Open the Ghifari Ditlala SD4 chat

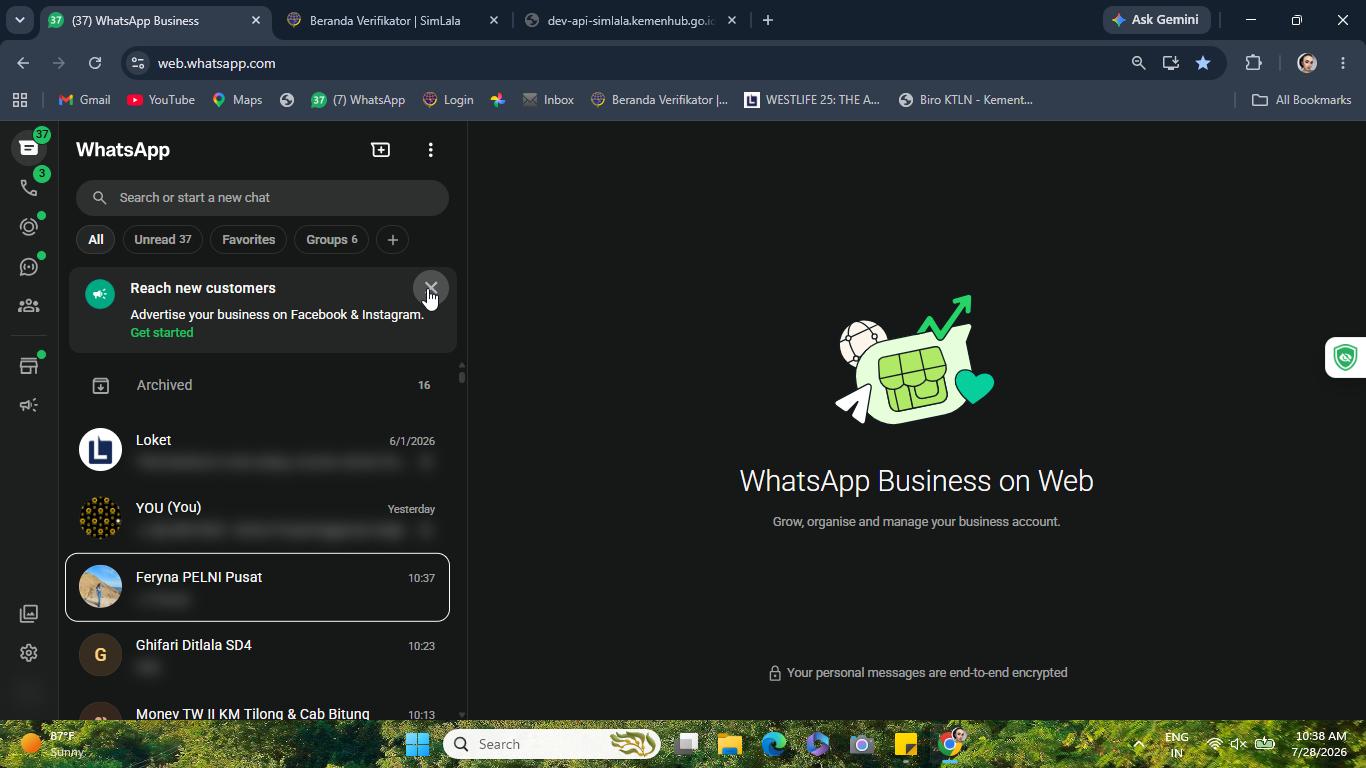(x=258, y=655)
